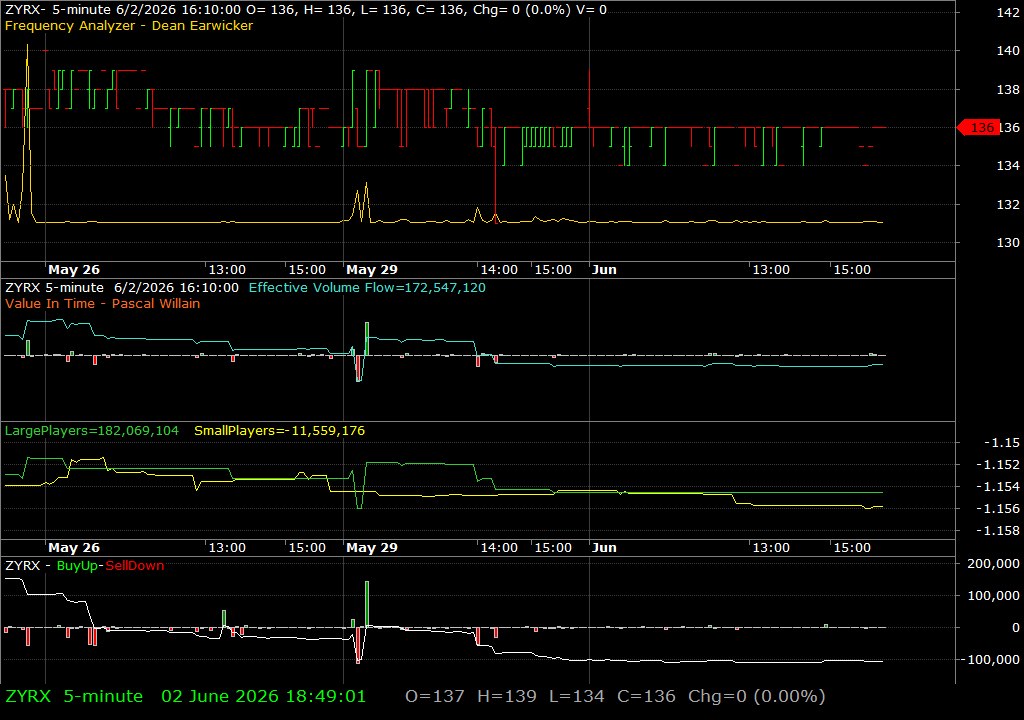Screen dimensions: 1024x720
Task: Click the -1.156 scale value
Action: tap(997, 508)
